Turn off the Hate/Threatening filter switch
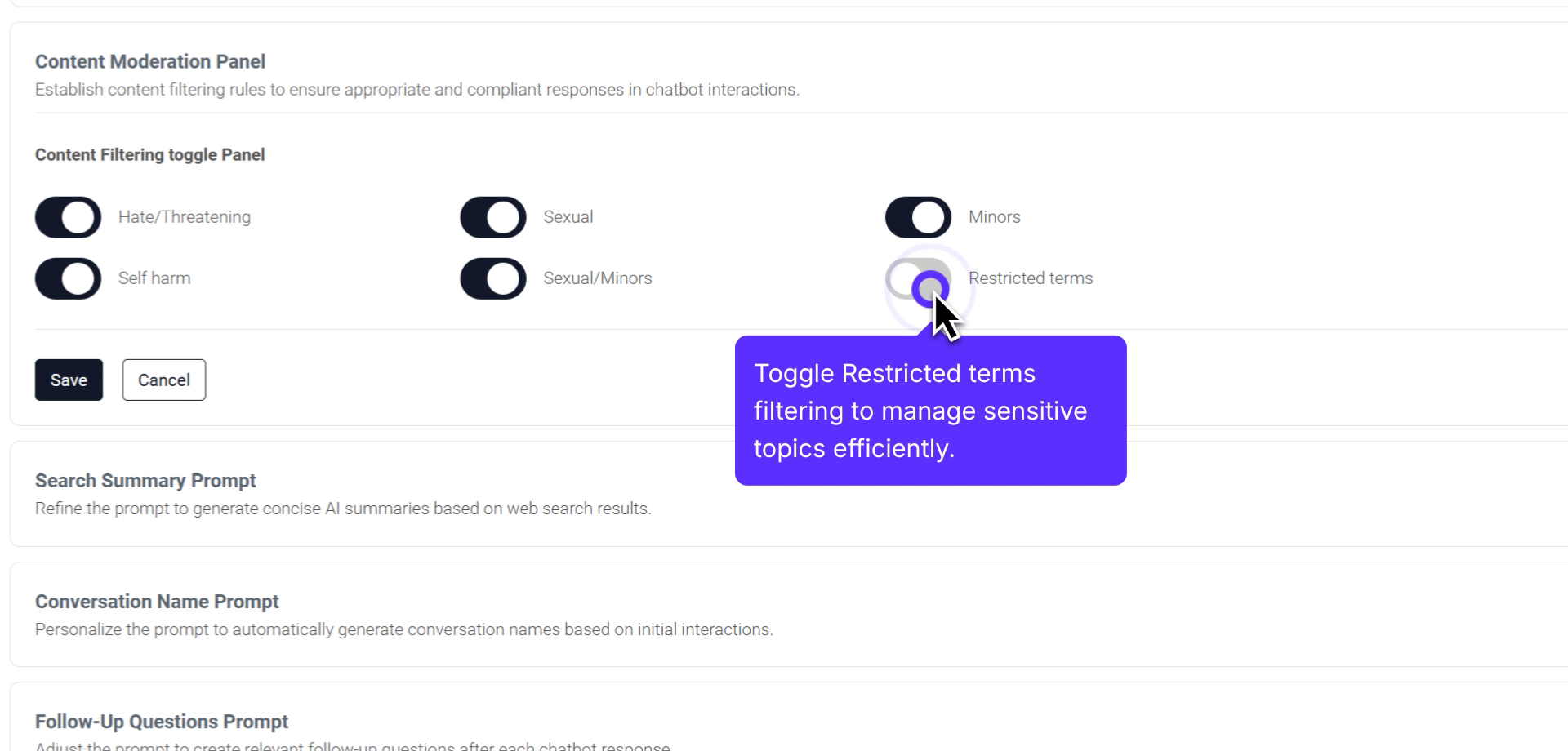Screen dimensions: 1568x751 [68, 217]
